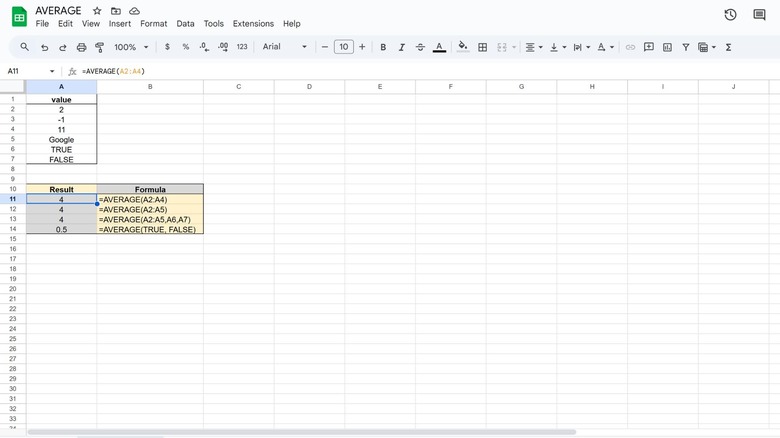Viewport: 780px width, 438px height.
Task: Open filter views dropdown
Action: 706,47
